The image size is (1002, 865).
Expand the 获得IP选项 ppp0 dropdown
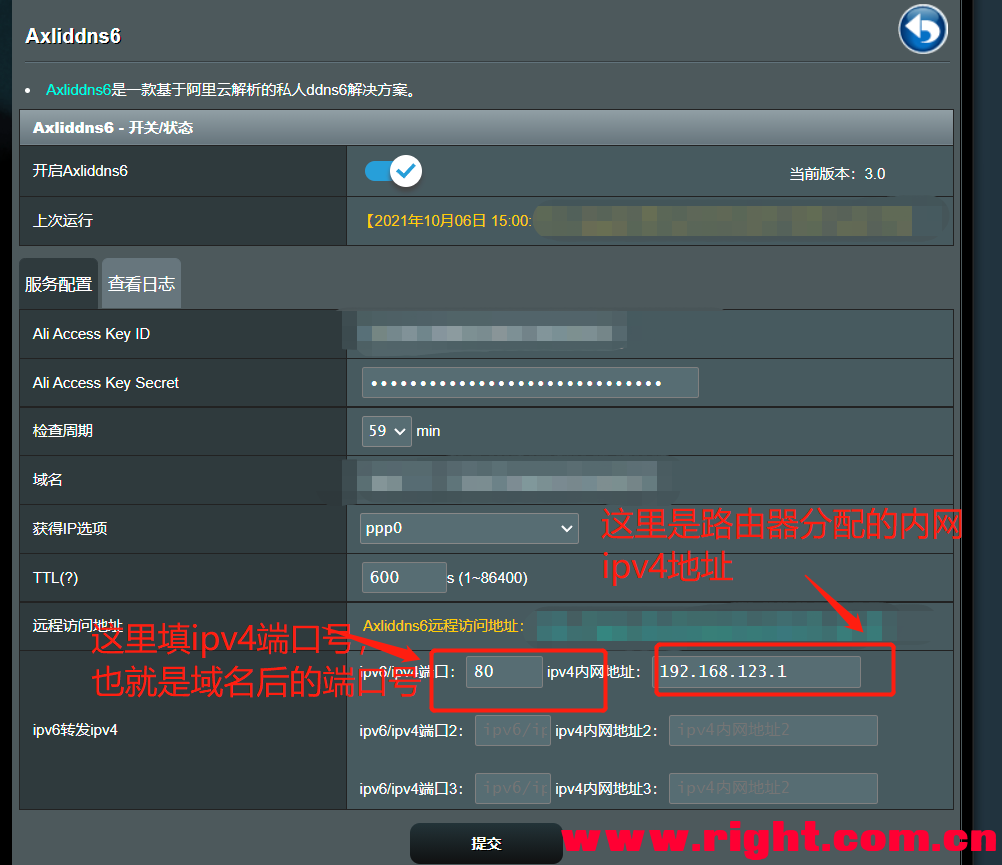coord(469,528)
